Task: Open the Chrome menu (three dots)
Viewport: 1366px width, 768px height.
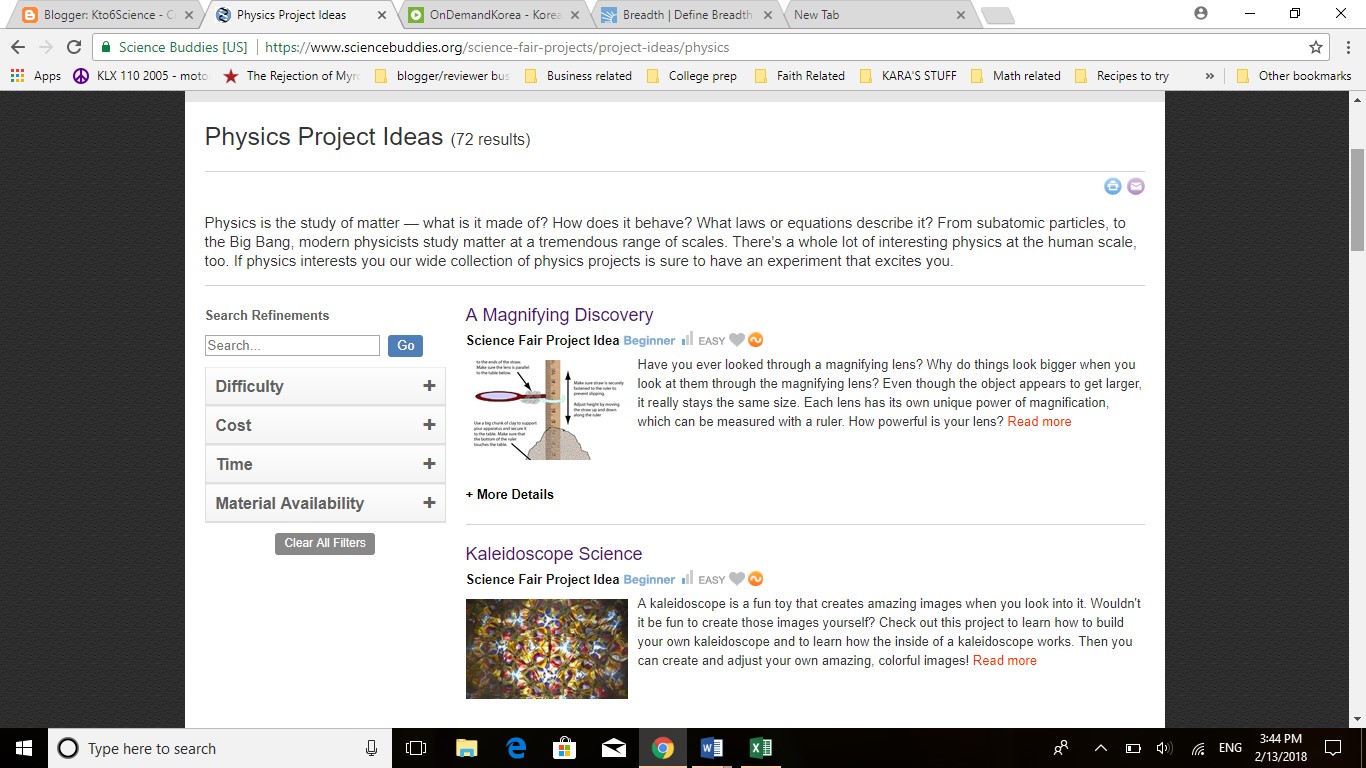Action: [x=1346, y=47]
